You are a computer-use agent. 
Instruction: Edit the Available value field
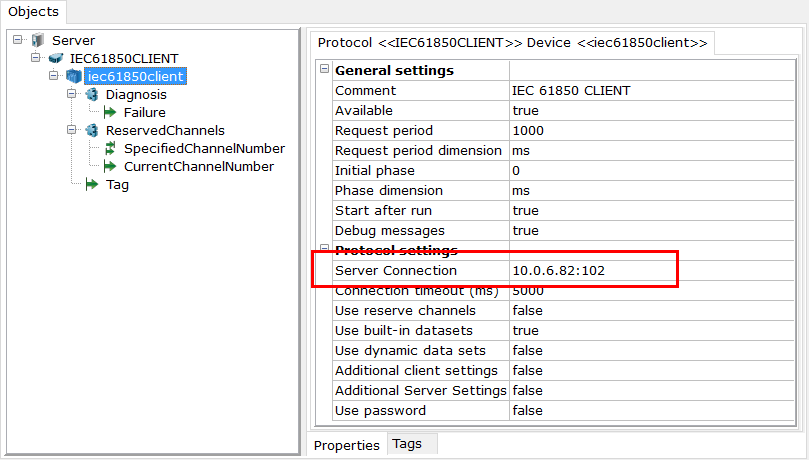click(x=652, y=111)
